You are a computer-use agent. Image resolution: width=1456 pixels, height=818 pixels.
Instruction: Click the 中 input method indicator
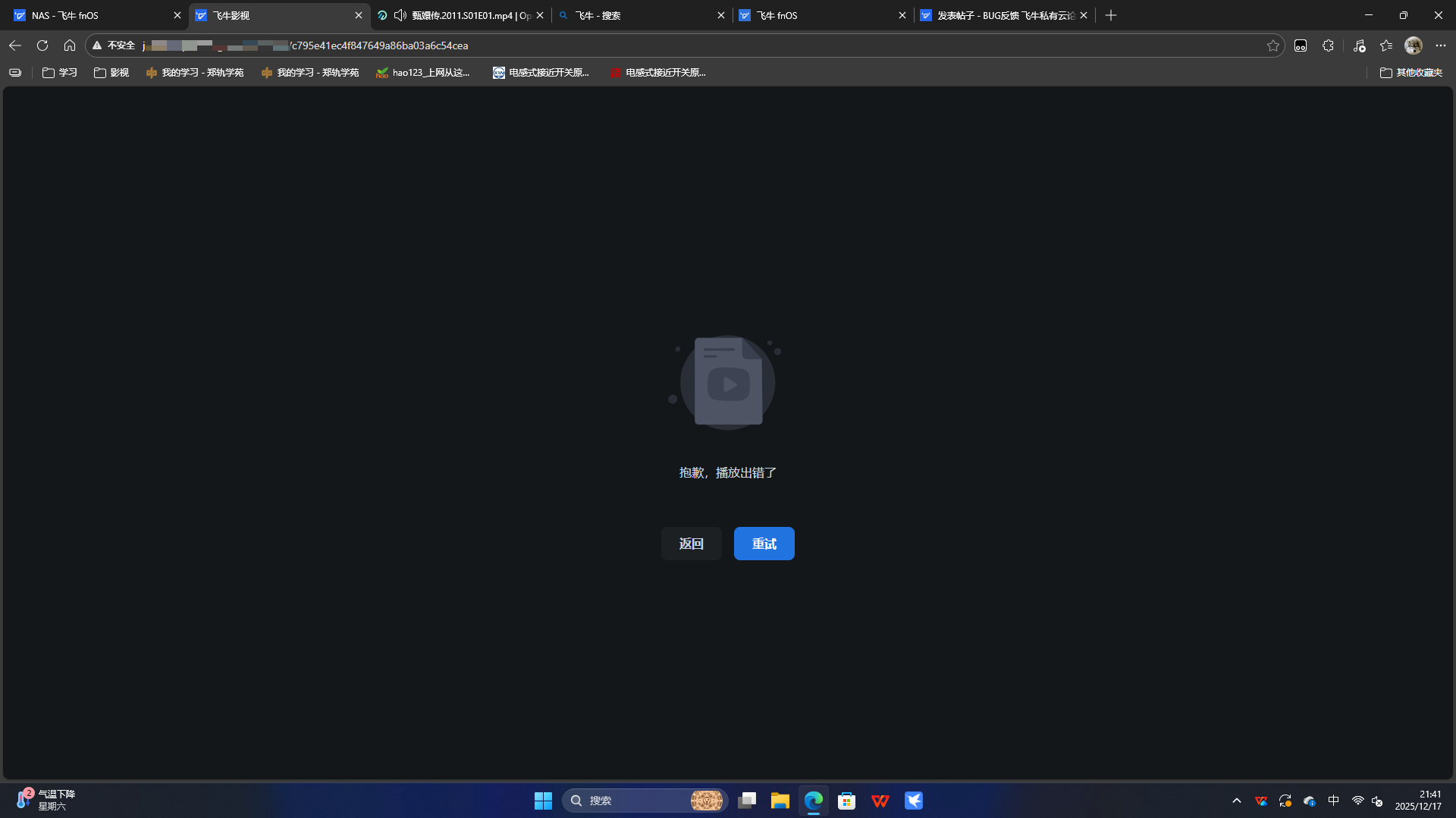1334,801
